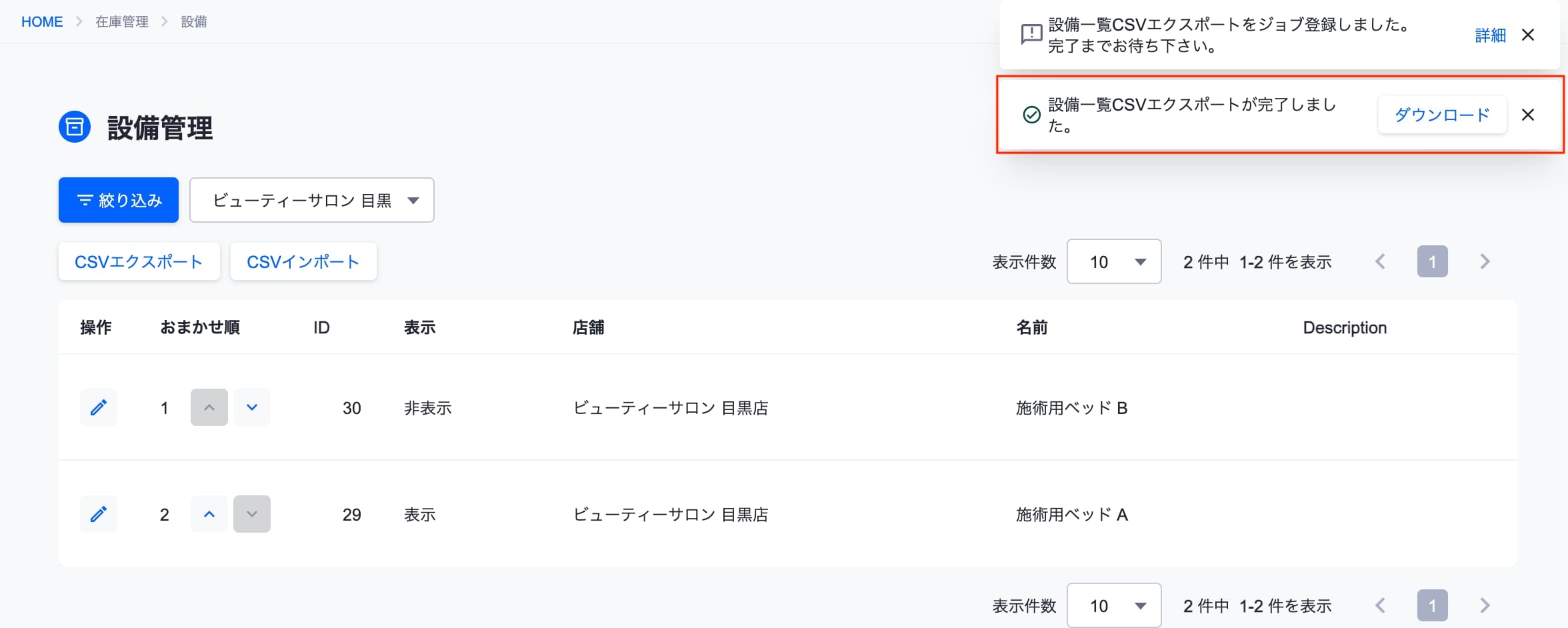Image resolution: width=1568 pixels, height=628 pixels.
Task: Go to next page using top chevron
Action: 1485,261
